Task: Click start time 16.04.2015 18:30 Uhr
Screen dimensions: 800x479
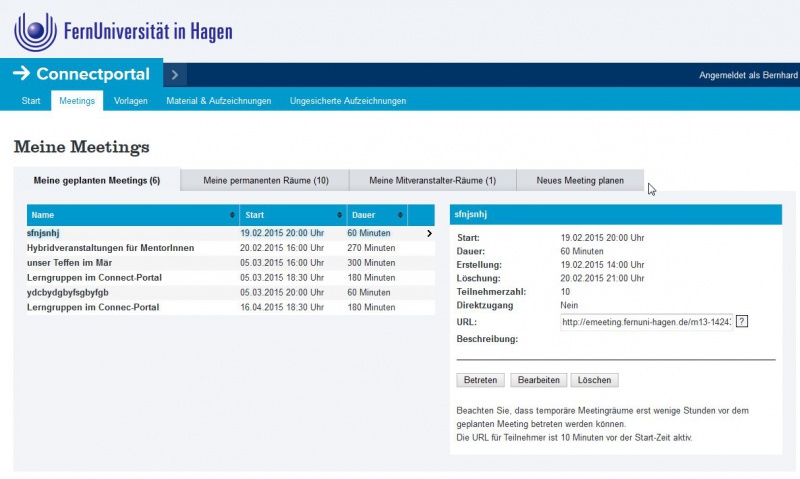Action: click(282, 307)
